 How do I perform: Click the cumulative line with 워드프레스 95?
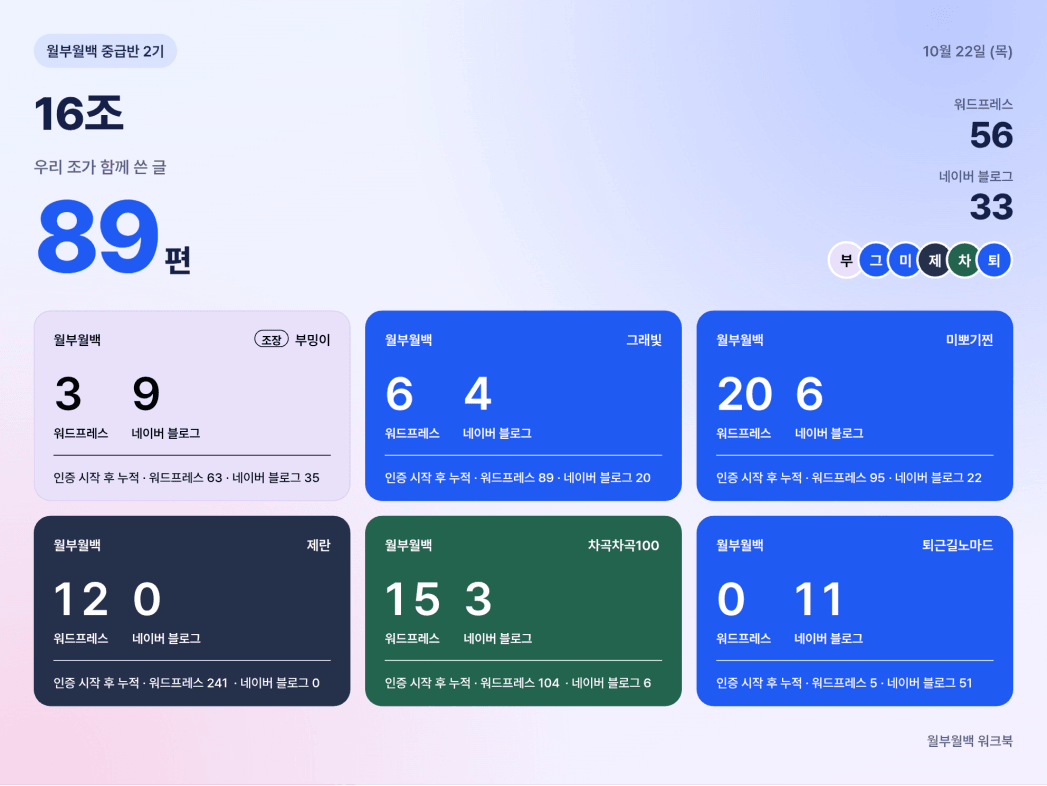[849, 477]
